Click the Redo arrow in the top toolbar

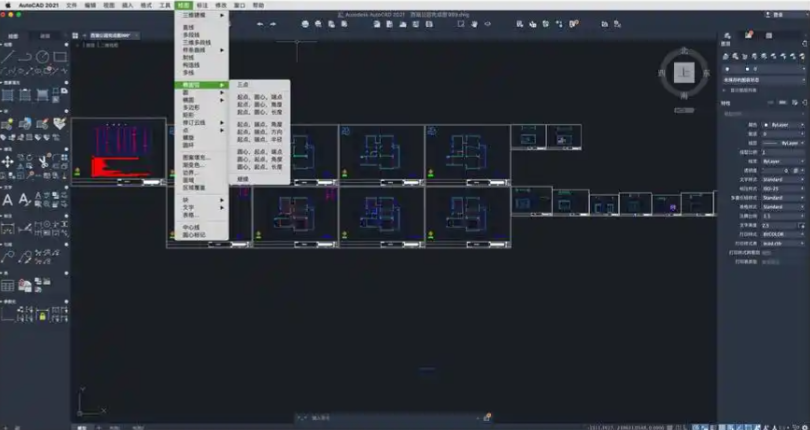(x=273, y=24)
